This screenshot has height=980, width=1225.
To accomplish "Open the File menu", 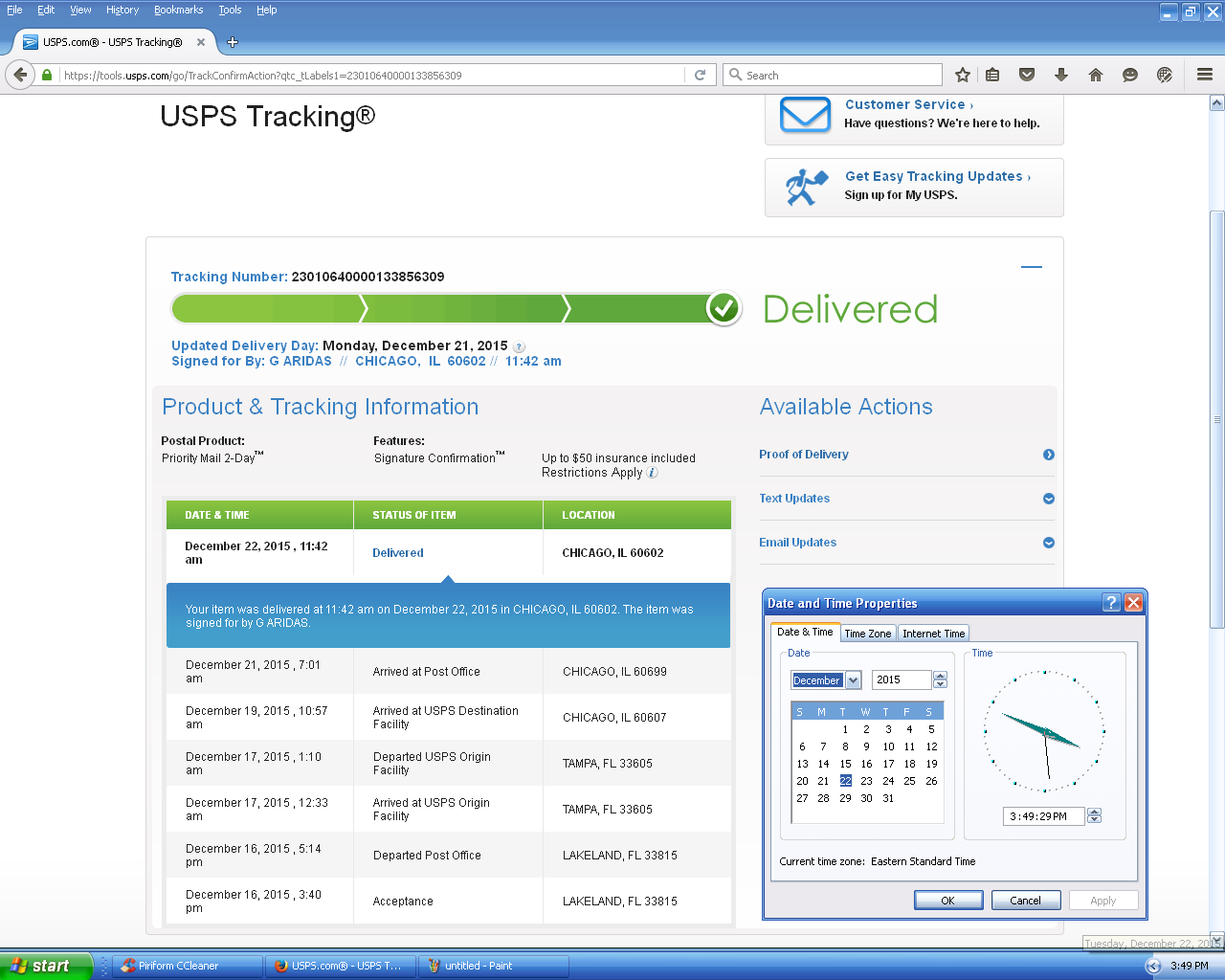I will tap(14, 10).
